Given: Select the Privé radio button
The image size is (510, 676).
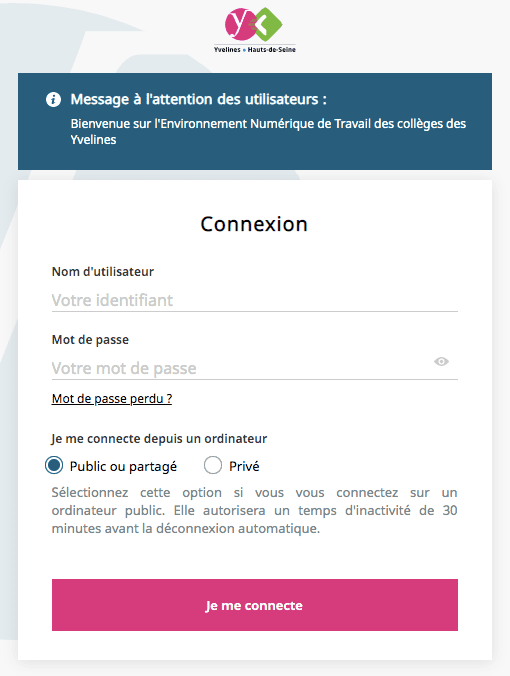Looking at the screenshot, I should [x=213, y=466].
